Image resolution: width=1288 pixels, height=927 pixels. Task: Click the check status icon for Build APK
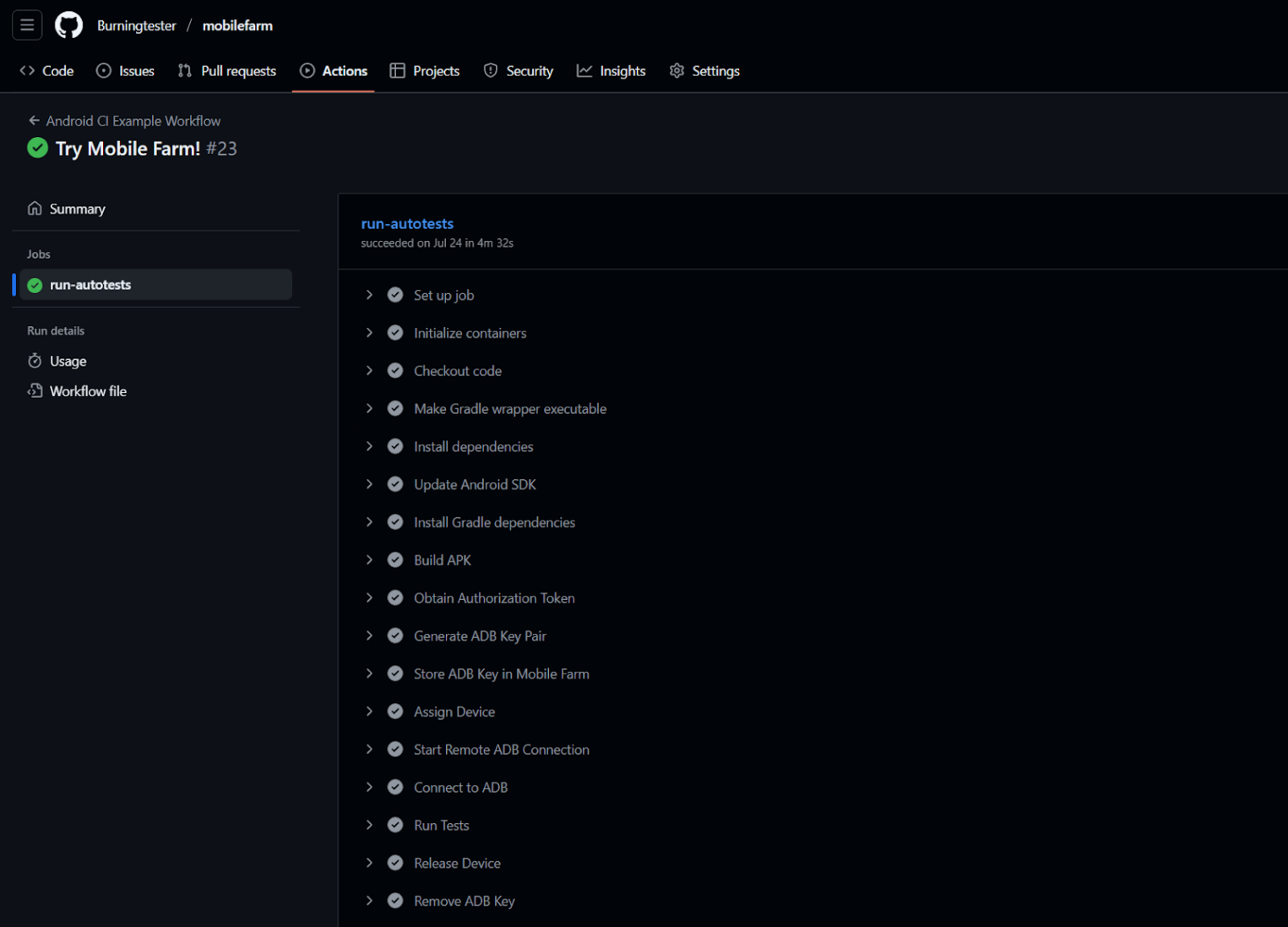click(394, 560)
